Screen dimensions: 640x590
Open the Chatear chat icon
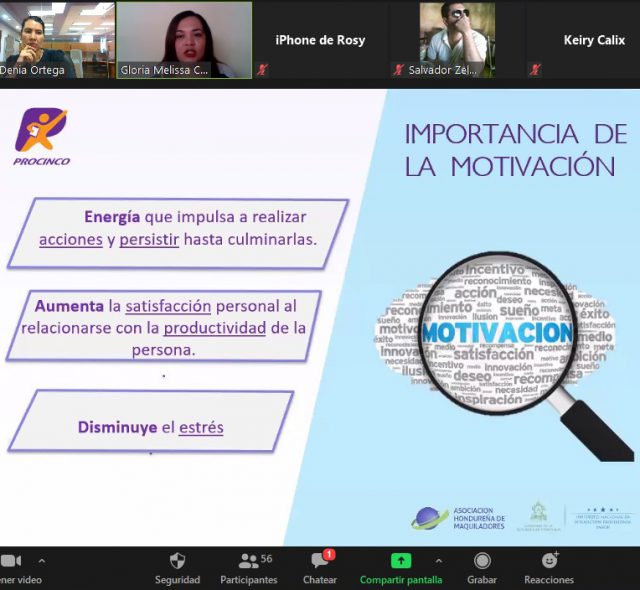[319, 562]
